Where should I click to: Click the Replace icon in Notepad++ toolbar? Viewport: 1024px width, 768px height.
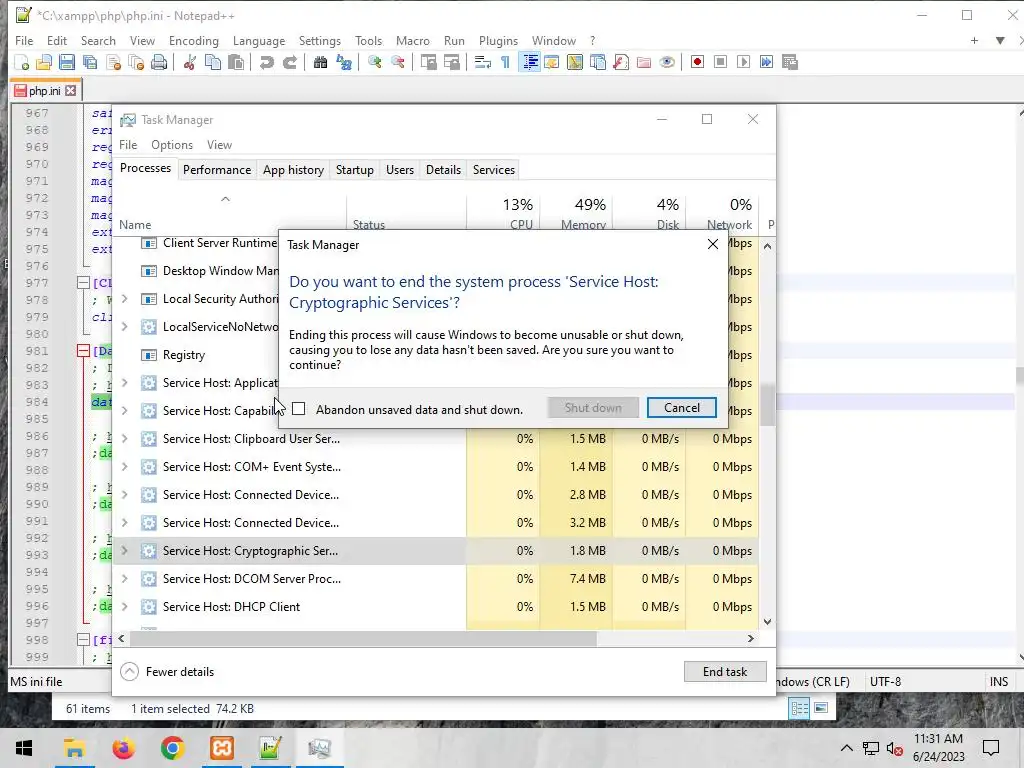click(344, 62)
